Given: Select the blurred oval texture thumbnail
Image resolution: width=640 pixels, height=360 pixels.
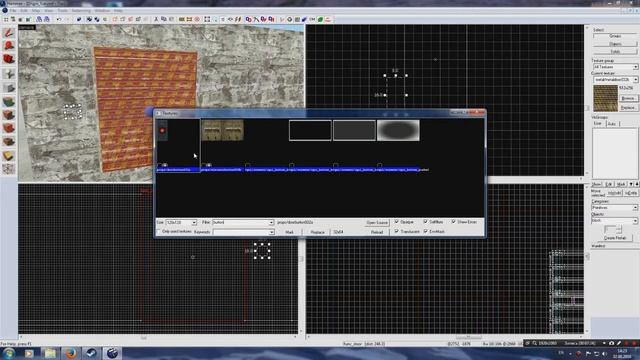Looking at the screenshot, I should [398, 131].
